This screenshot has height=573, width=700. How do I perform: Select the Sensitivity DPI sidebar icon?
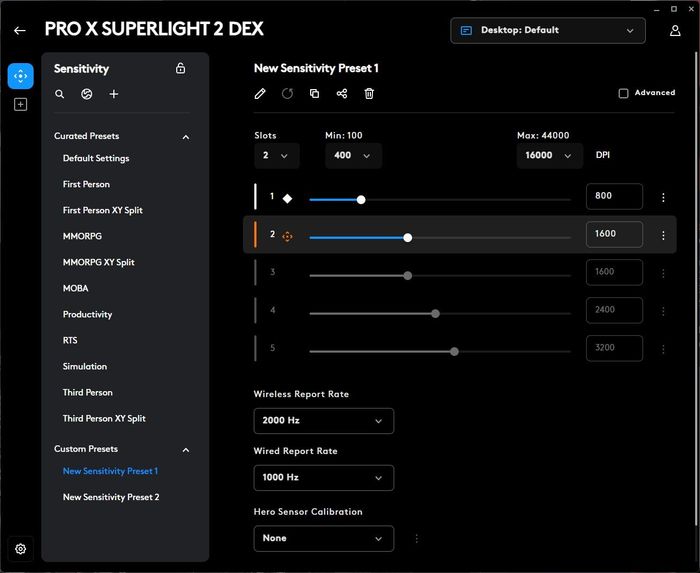tap(21, 76)
